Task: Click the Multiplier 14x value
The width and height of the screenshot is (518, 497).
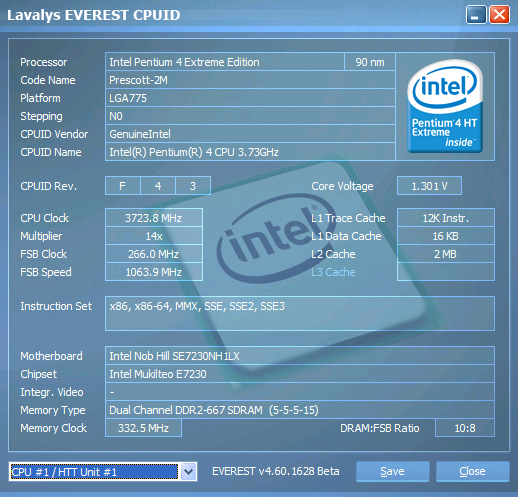Action: click(x=154, y=236)
